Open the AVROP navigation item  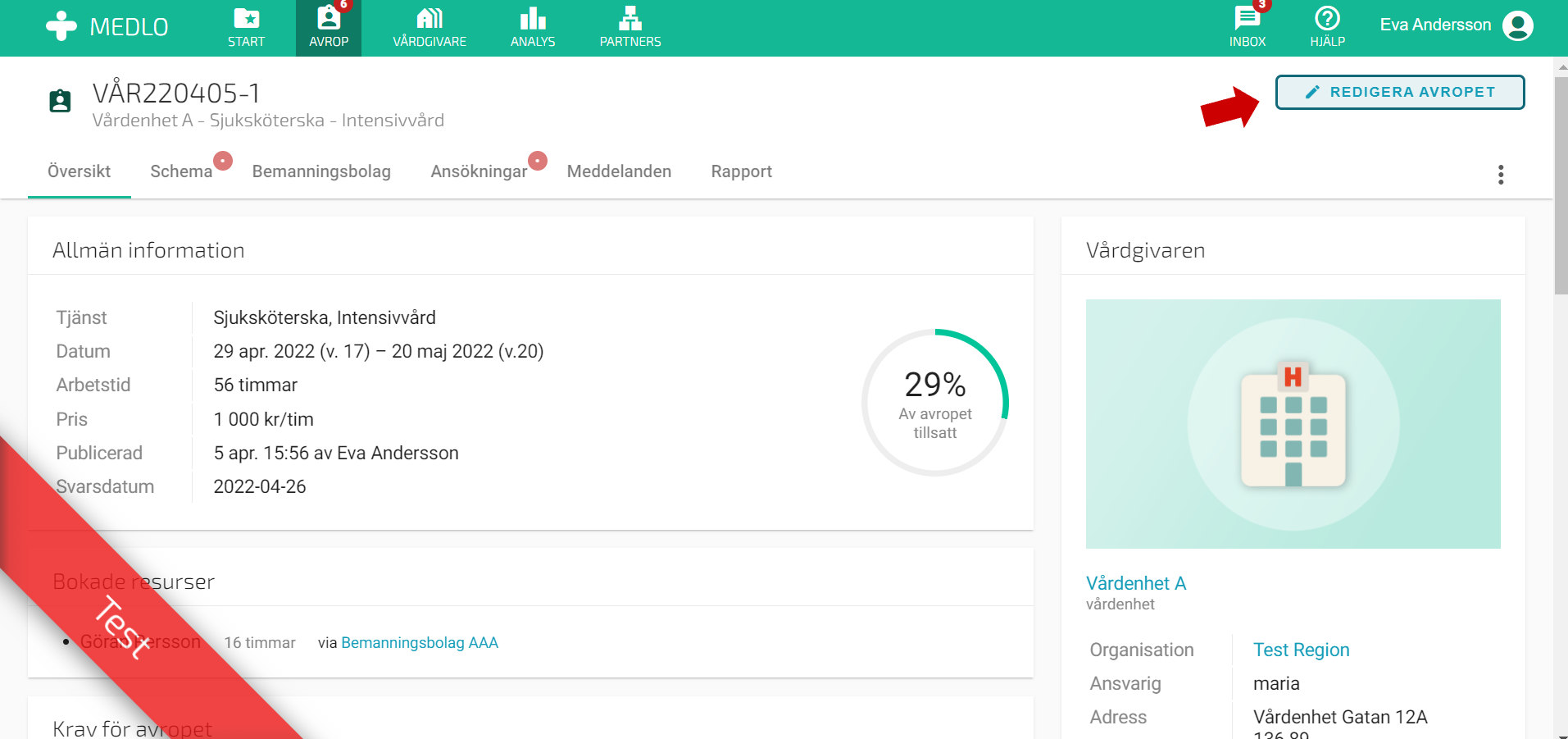[x=329, y=28]
